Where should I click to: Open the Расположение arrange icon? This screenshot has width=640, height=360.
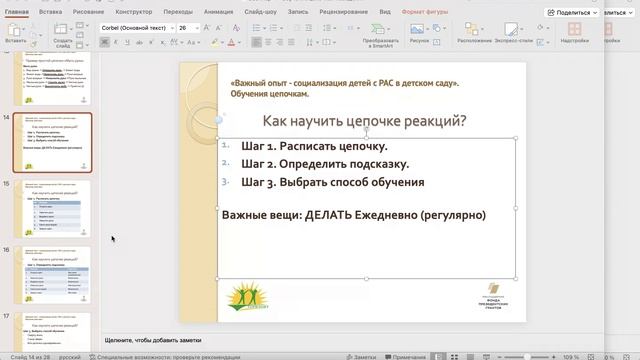pos(471,29)
